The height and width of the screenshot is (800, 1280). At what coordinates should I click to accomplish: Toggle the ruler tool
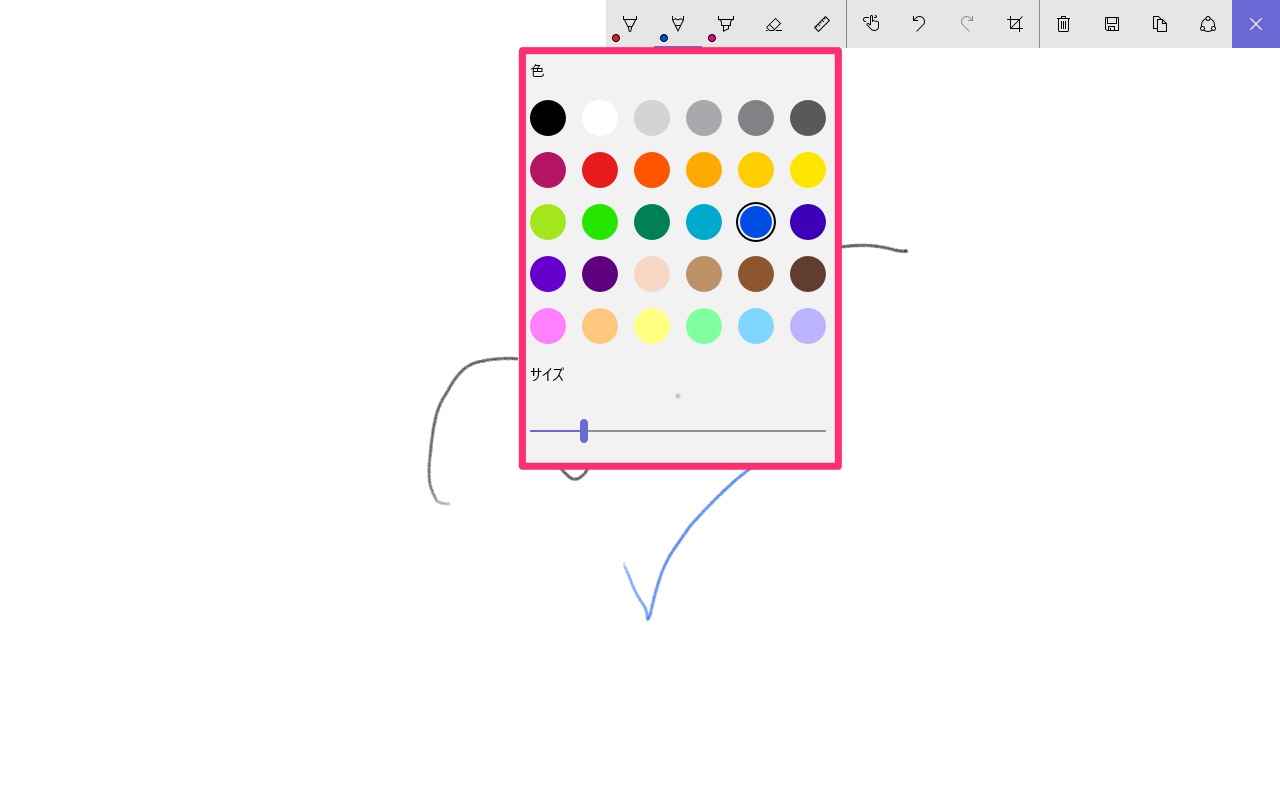(x=822, y=24)
